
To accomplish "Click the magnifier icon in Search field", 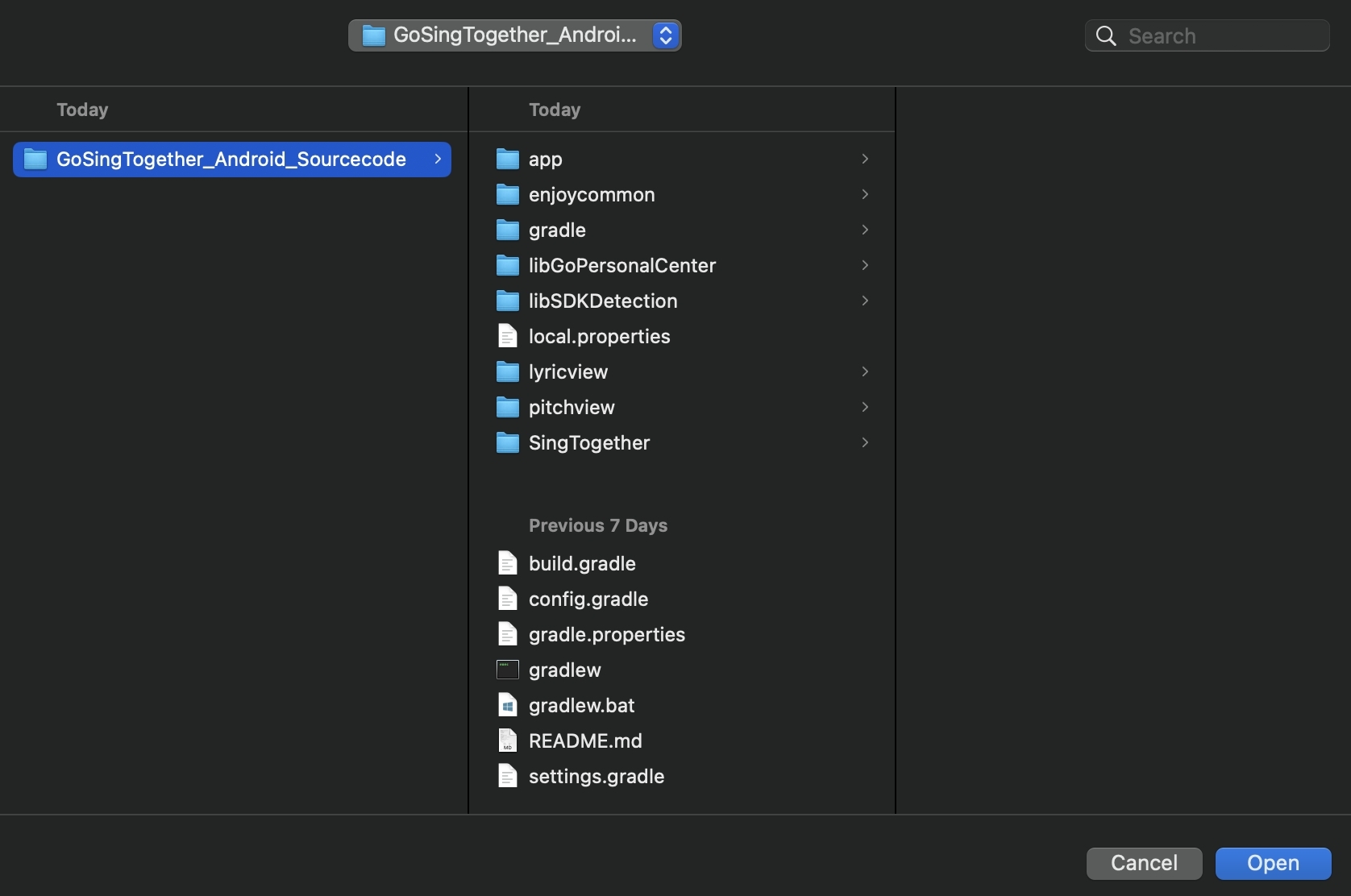I will click(1106, 36).
